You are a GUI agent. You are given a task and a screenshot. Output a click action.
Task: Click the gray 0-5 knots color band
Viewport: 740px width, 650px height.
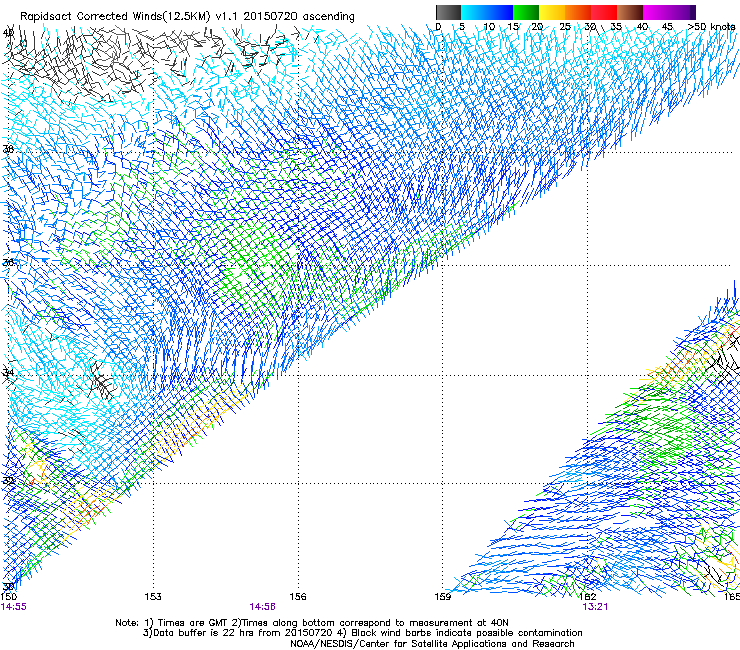(448, 12)
